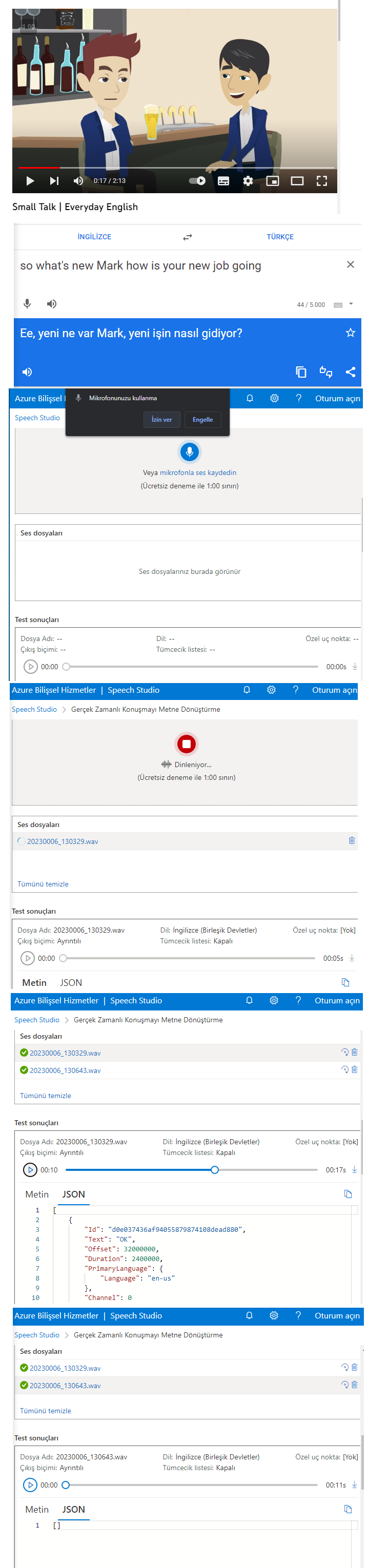Screen dimensions: 368x1568
Task: Star the translation to save it
Action: 351,333
